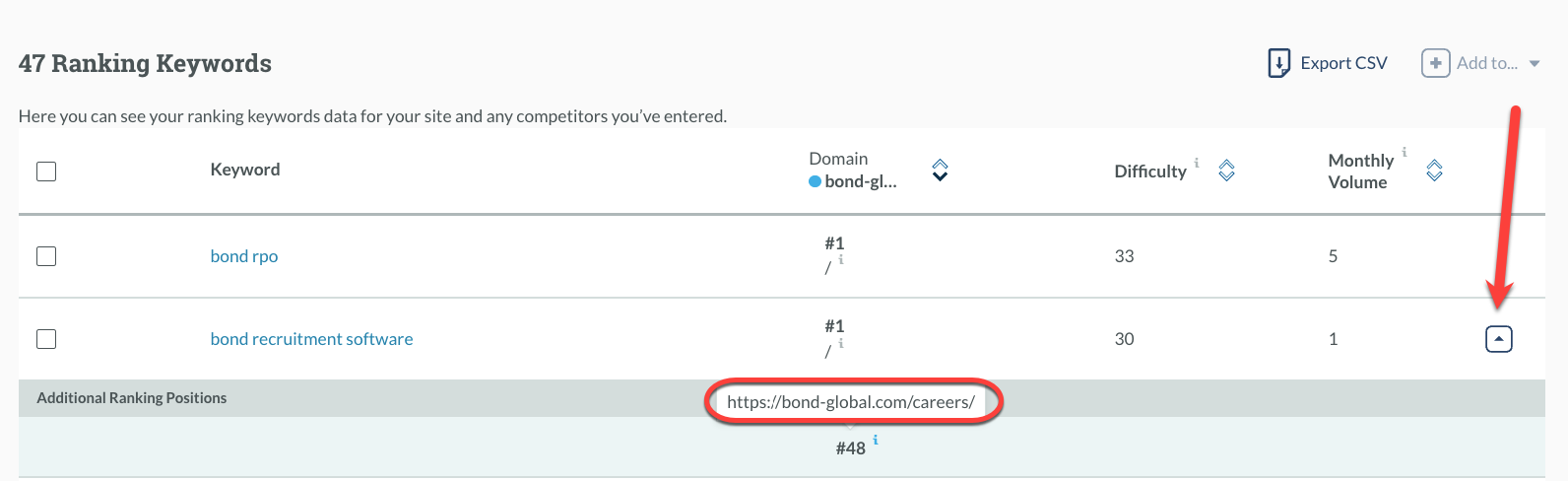Screen dimensions: 1568x481
Task: Click the Add to plus icon
Action: pyautogui.click(x=1435, y=63)
